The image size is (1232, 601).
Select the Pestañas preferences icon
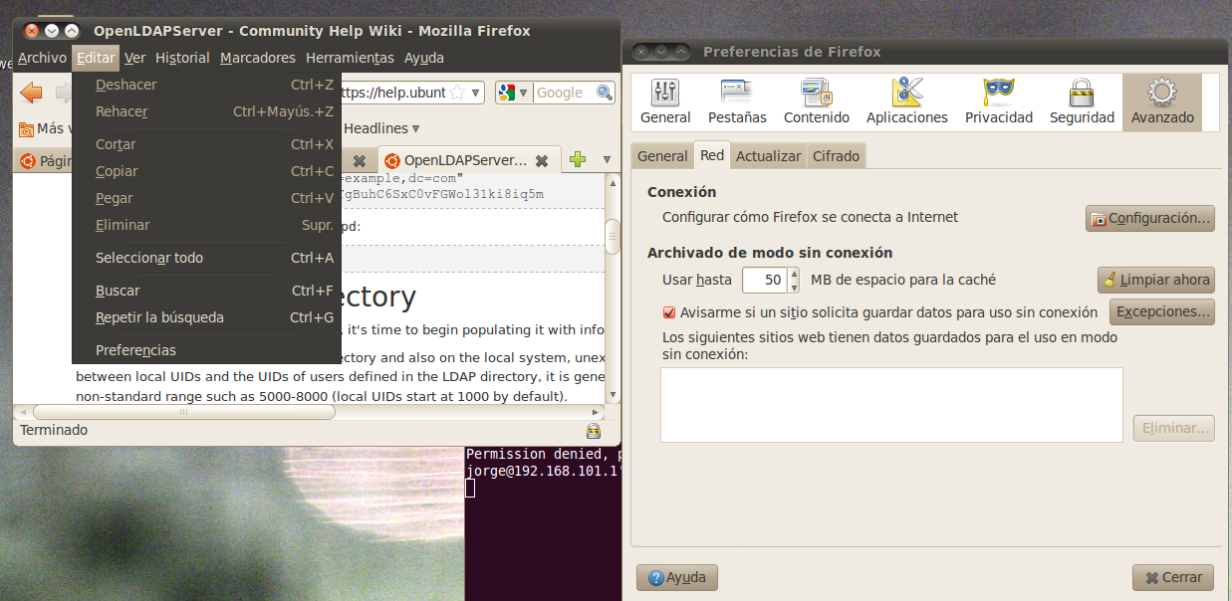737,99
